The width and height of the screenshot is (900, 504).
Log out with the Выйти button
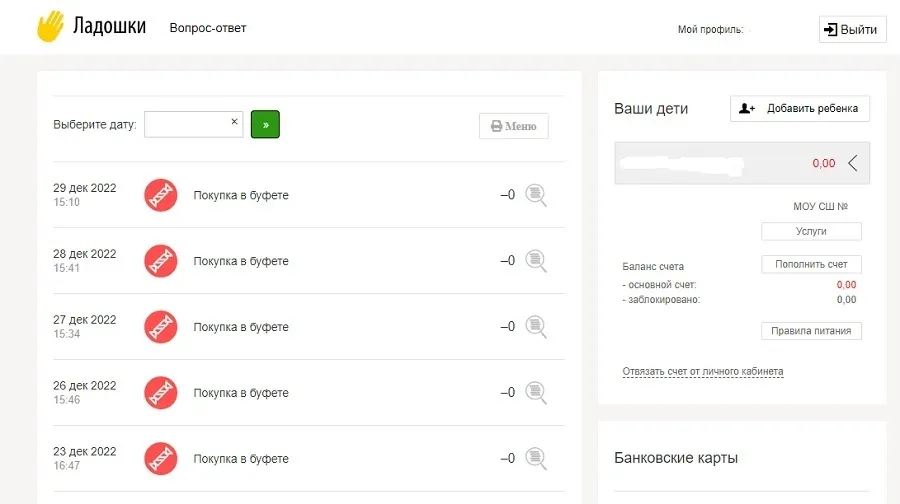(852, 29)
